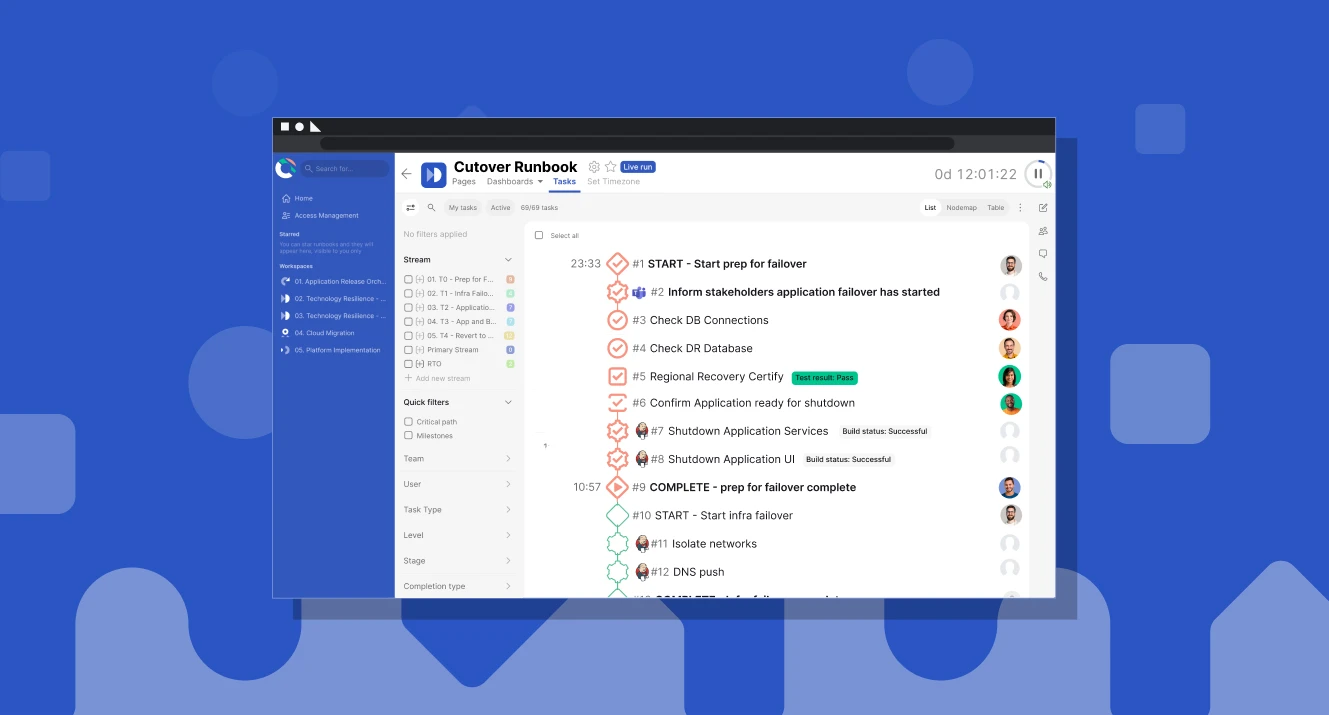
Task: Click the My tasks filter button
Action: [462, 208]
